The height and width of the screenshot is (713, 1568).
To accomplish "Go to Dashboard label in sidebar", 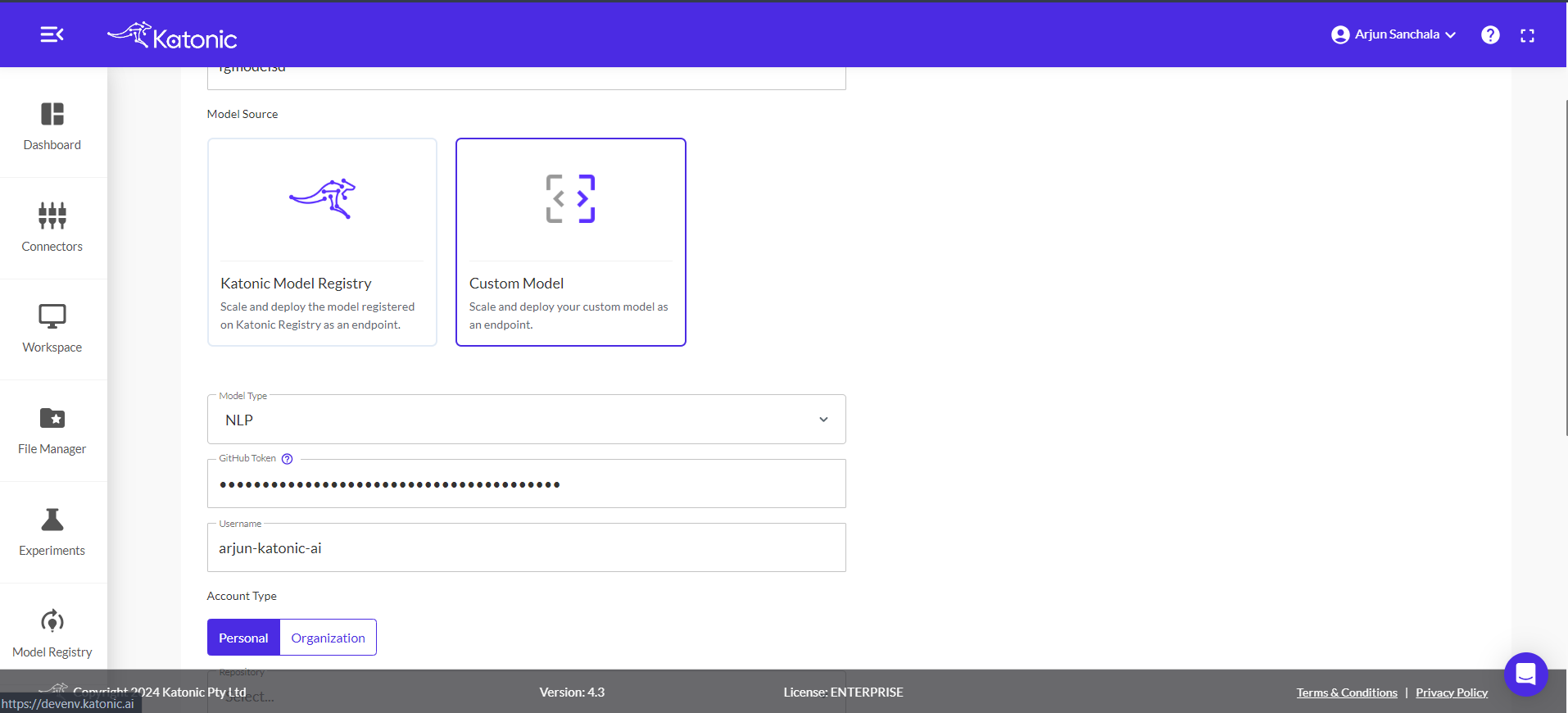I will coord(52,145).
